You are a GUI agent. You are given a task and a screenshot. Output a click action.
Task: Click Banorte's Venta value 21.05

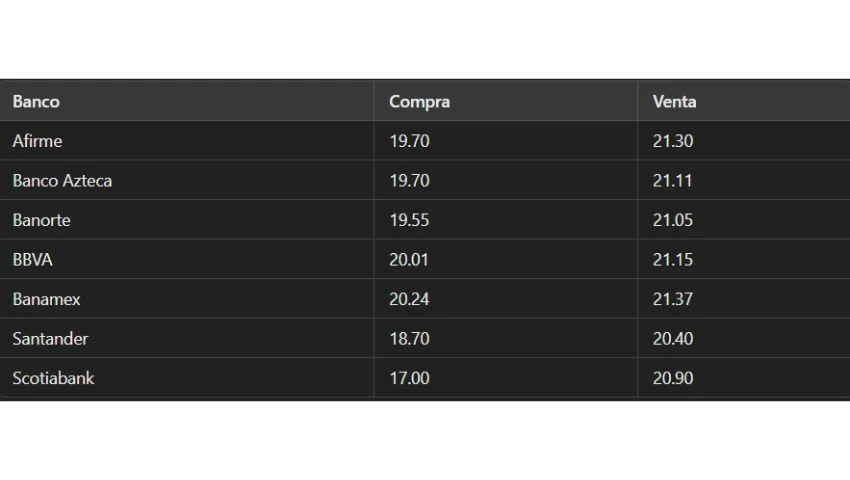(673, 220)
